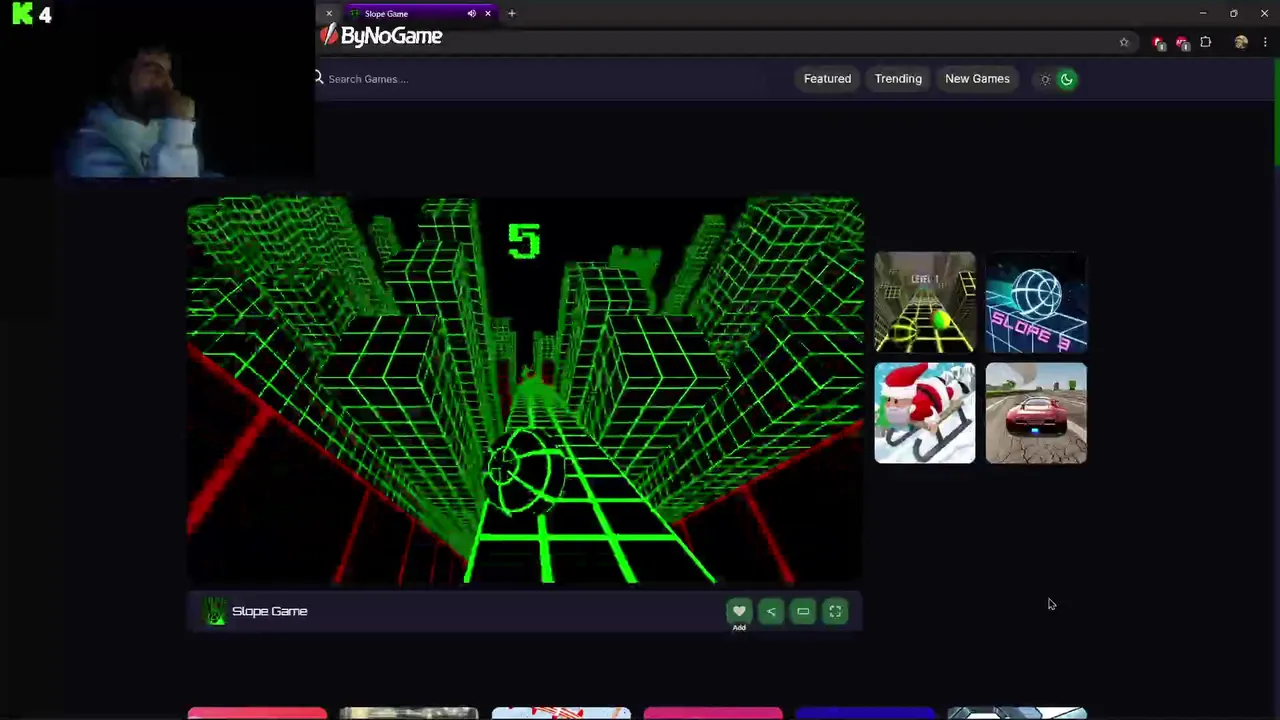Image resolution: width=1280 pixels, height=720 pixels.
Task: Open a new browser tab
Action: 511,13
